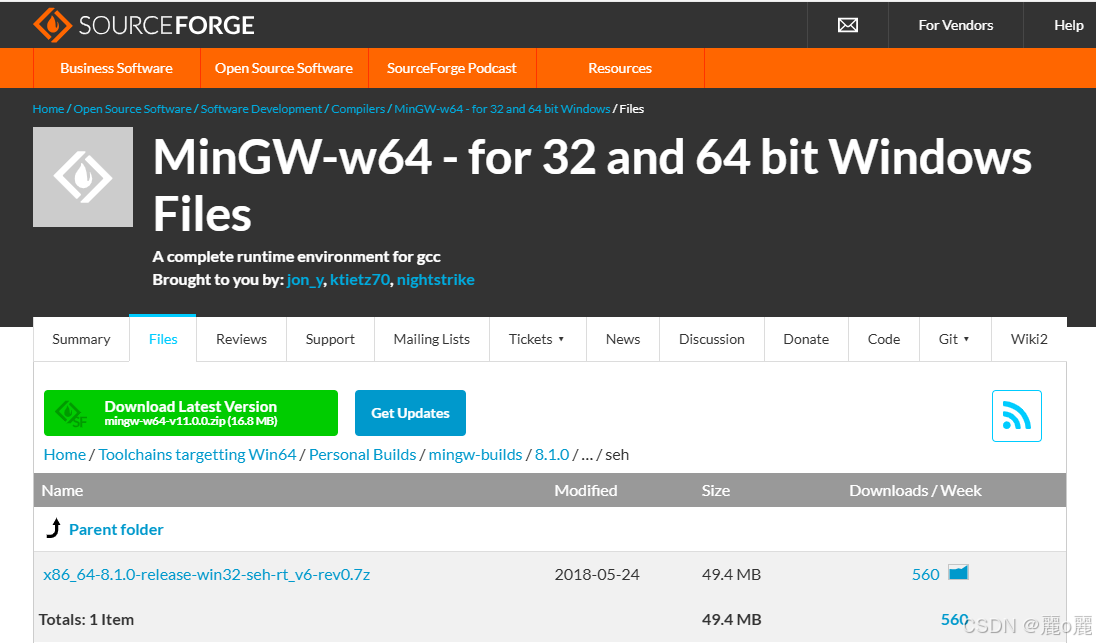Screen dimensions: 1096x643
Task: Go to the Reviews tab
Action: 241,339
